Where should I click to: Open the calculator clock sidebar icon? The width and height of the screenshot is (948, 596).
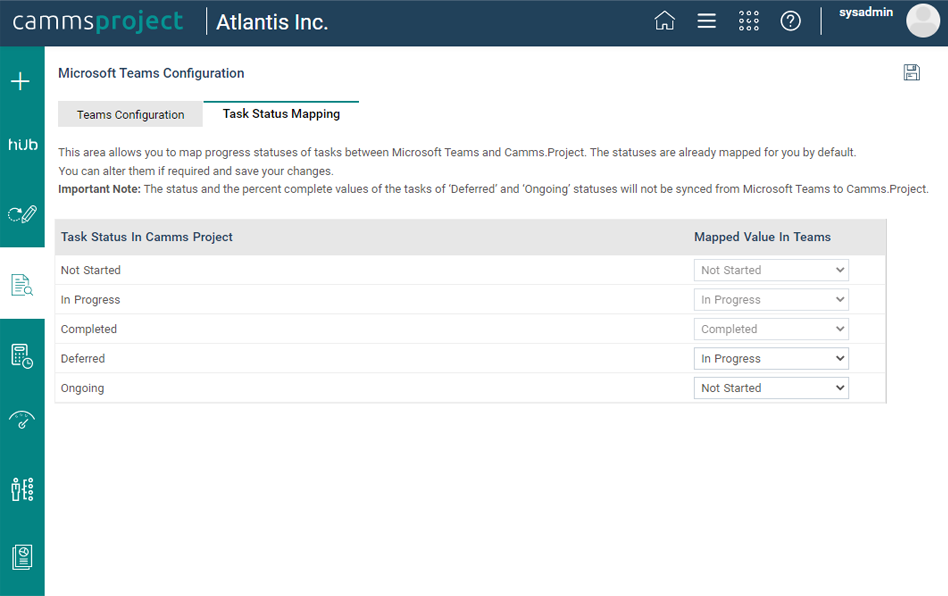click(22, 356)
